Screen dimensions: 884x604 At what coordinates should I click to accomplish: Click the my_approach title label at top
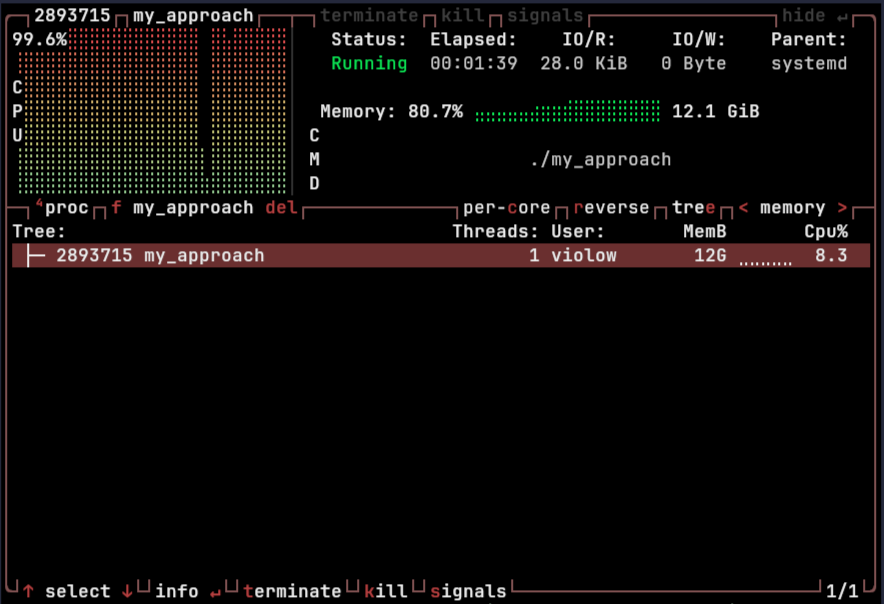pos(193,16)
